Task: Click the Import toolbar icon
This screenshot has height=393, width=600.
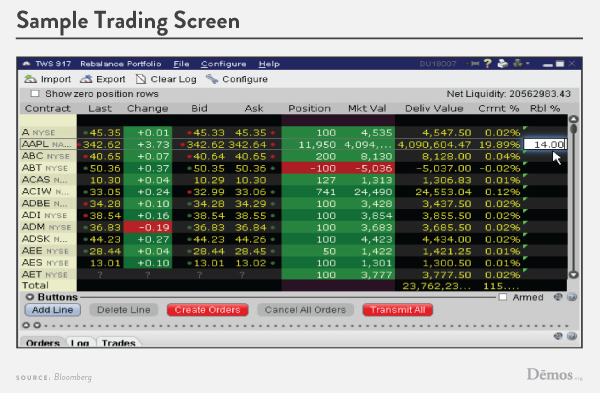Action: coord(30,79)
